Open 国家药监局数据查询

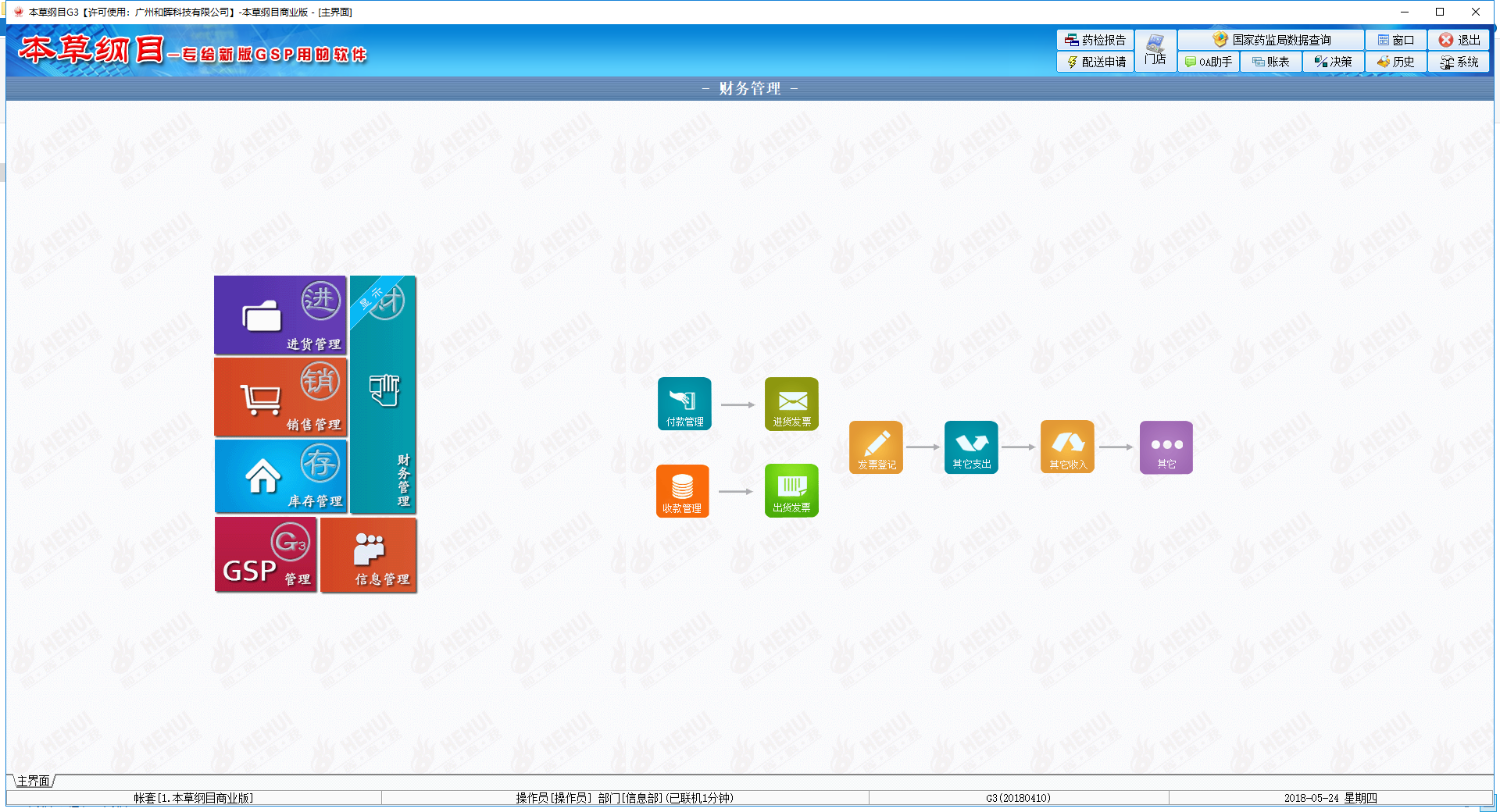[1271, 40]
